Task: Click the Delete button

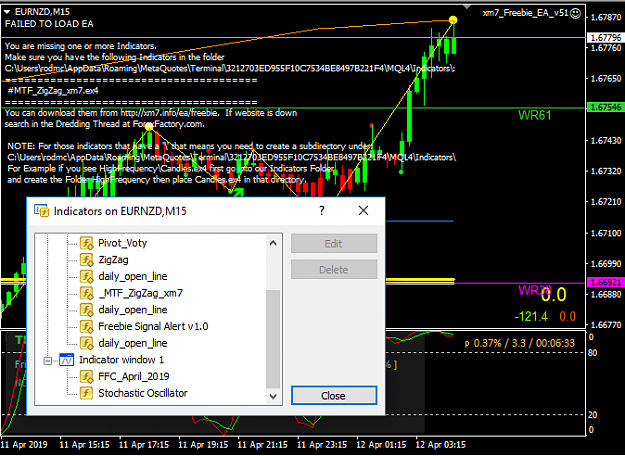Action: (x=334, y=269)
